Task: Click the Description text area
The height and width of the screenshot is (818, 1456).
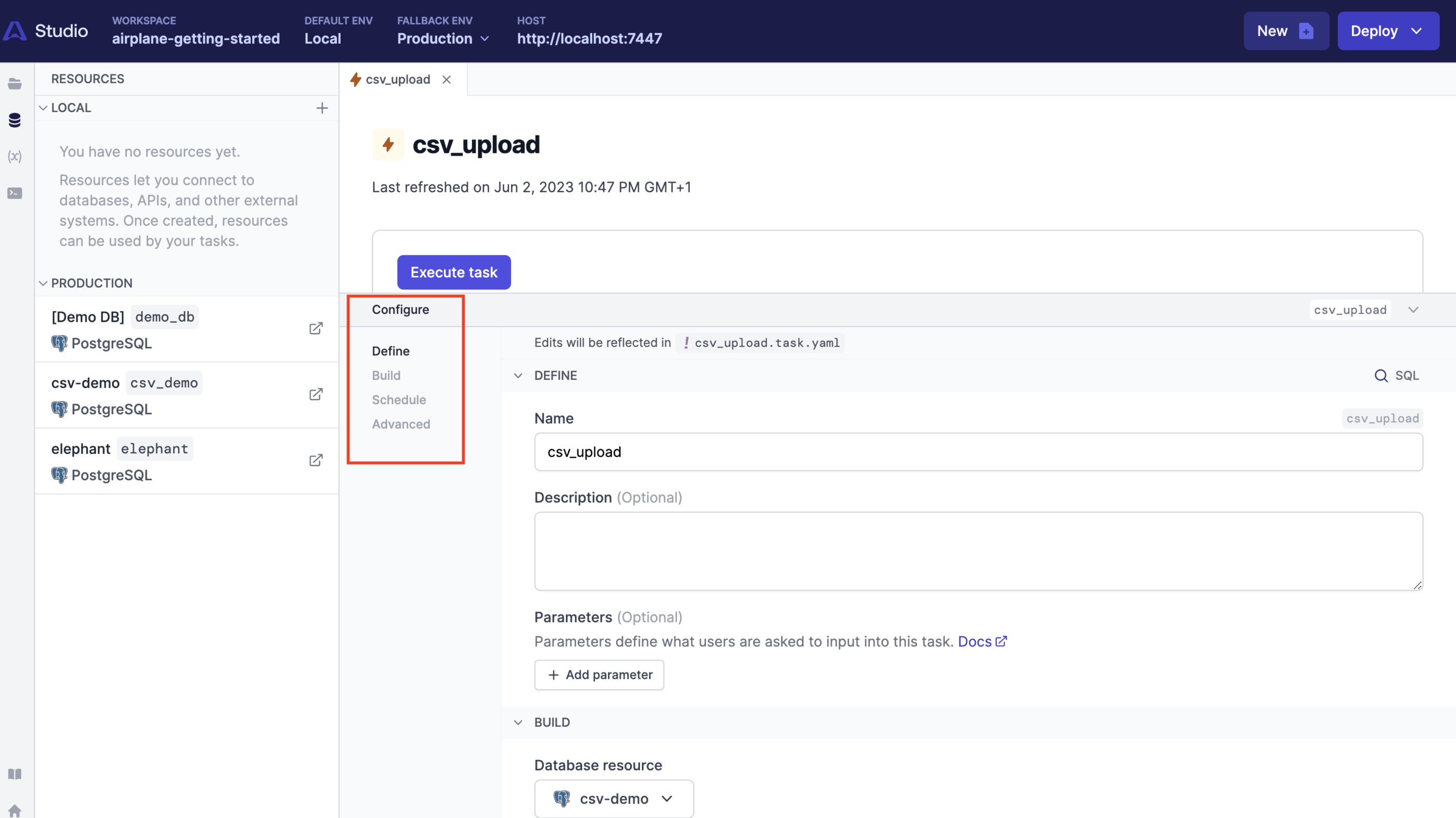Action: coord(979,551)
